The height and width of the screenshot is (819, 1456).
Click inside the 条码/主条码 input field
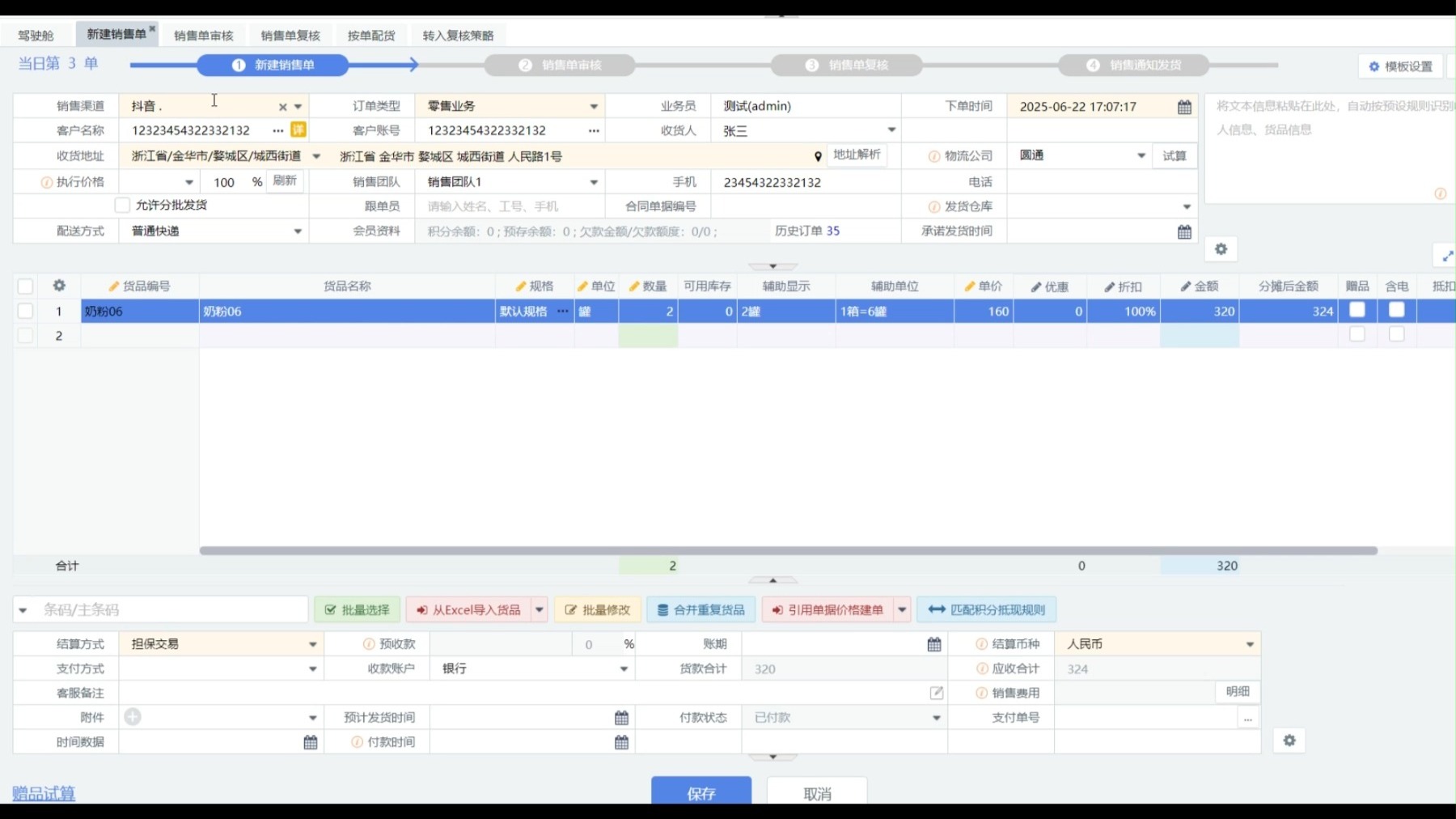coord(162,609)
